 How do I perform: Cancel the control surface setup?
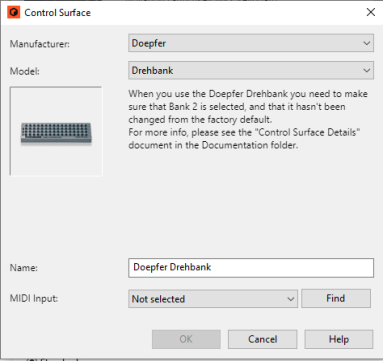coord(262,339)
